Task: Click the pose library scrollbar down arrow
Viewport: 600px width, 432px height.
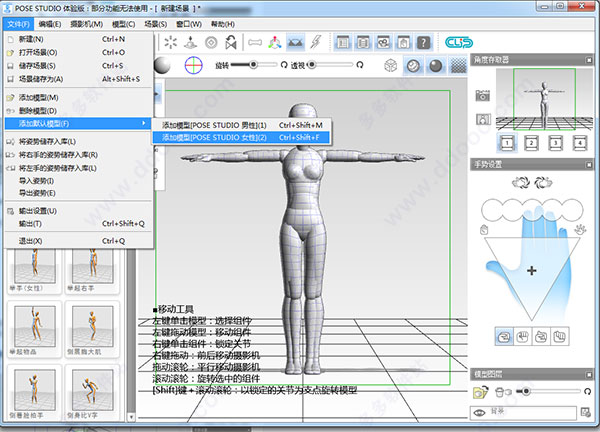Action: tap(131, 417)
